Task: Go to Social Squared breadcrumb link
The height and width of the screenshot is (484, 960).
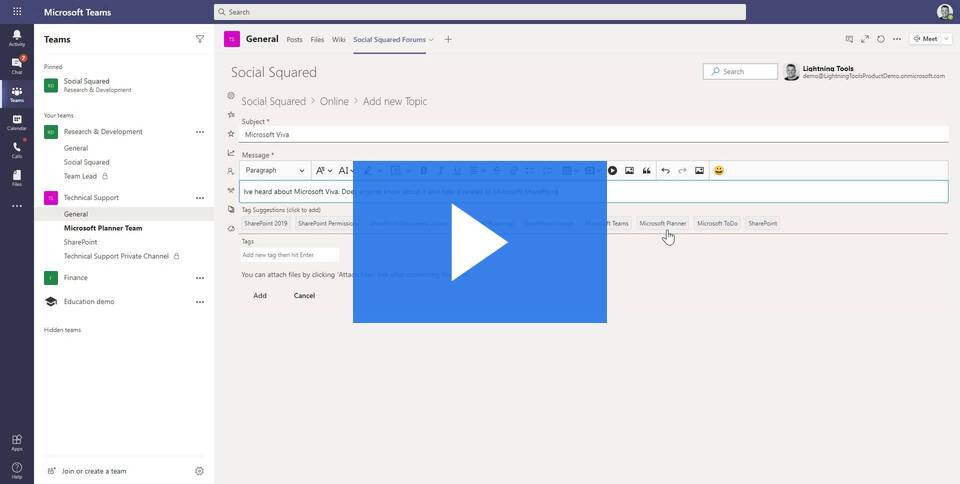Action: point(273,102)
